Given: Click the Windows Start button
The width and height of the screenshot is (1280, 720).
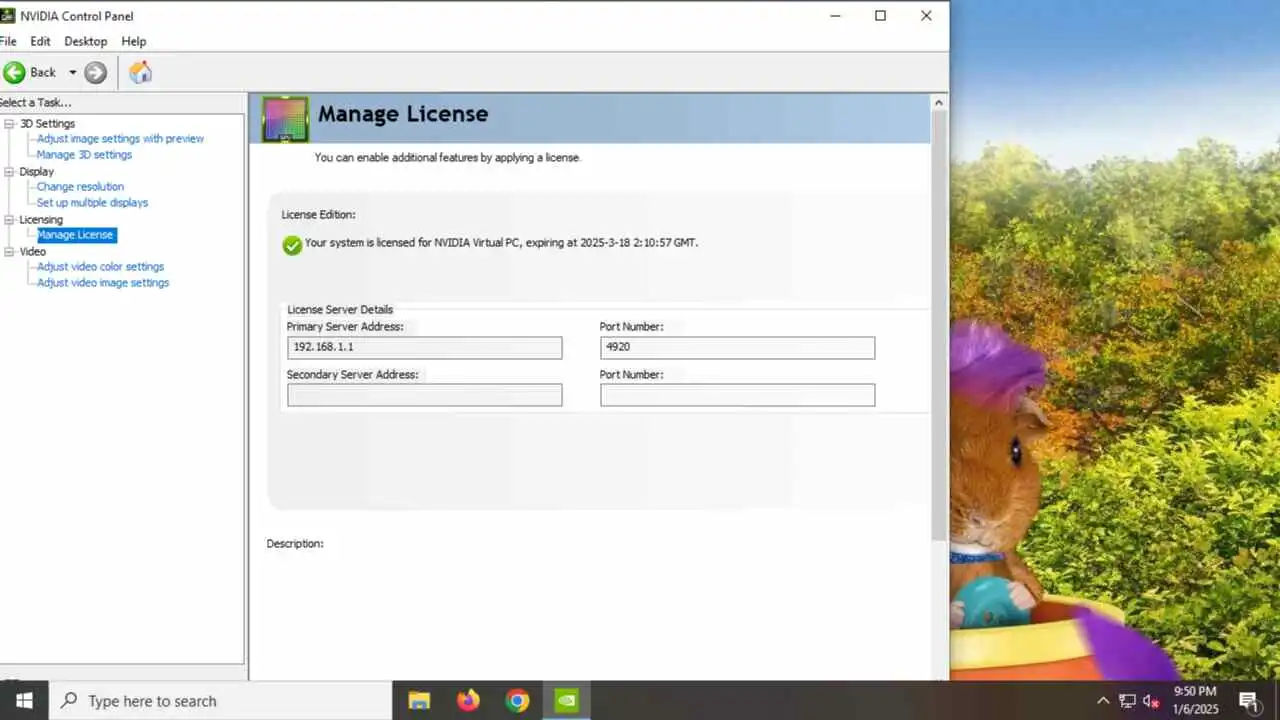Looking at the screenshot, I should 24,700.
